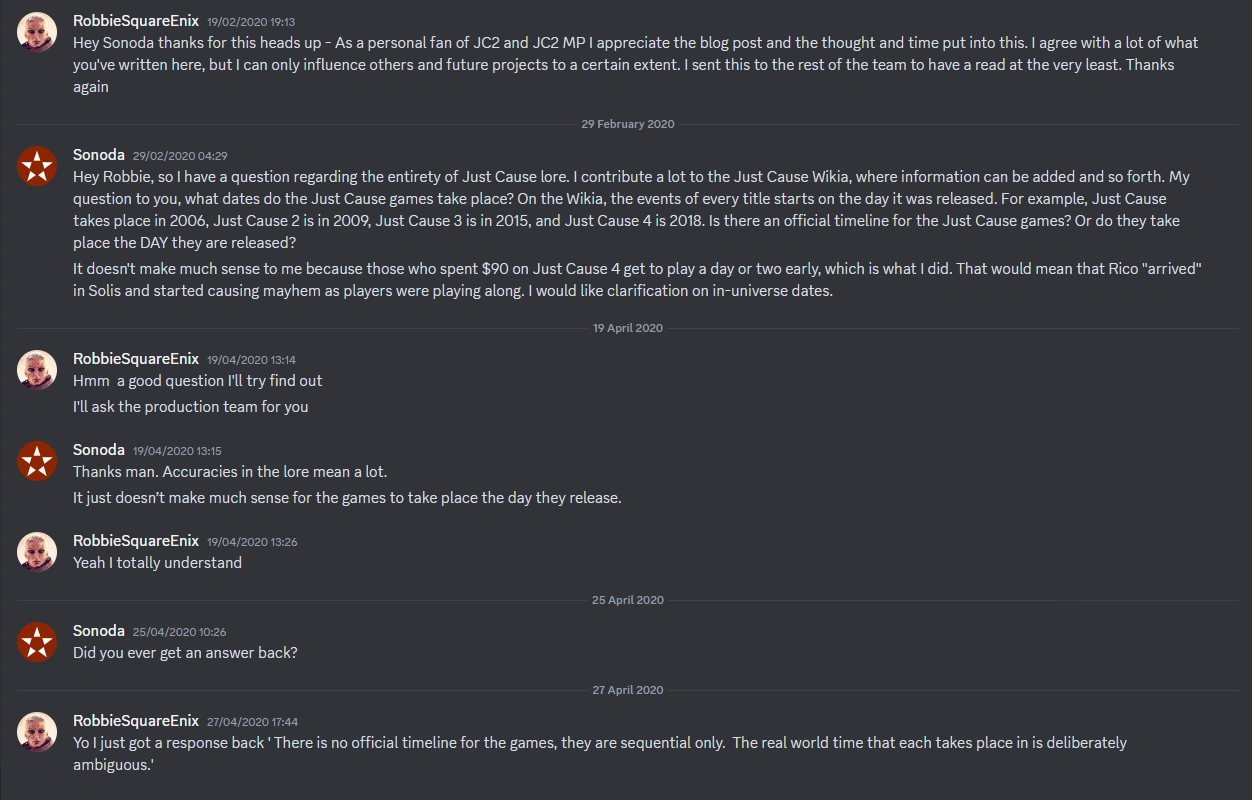Screen dimensions: 1252x800
Task: Click RobbieSquareEnix name on the 13:26 message
Action: click(x=136, y=540)
